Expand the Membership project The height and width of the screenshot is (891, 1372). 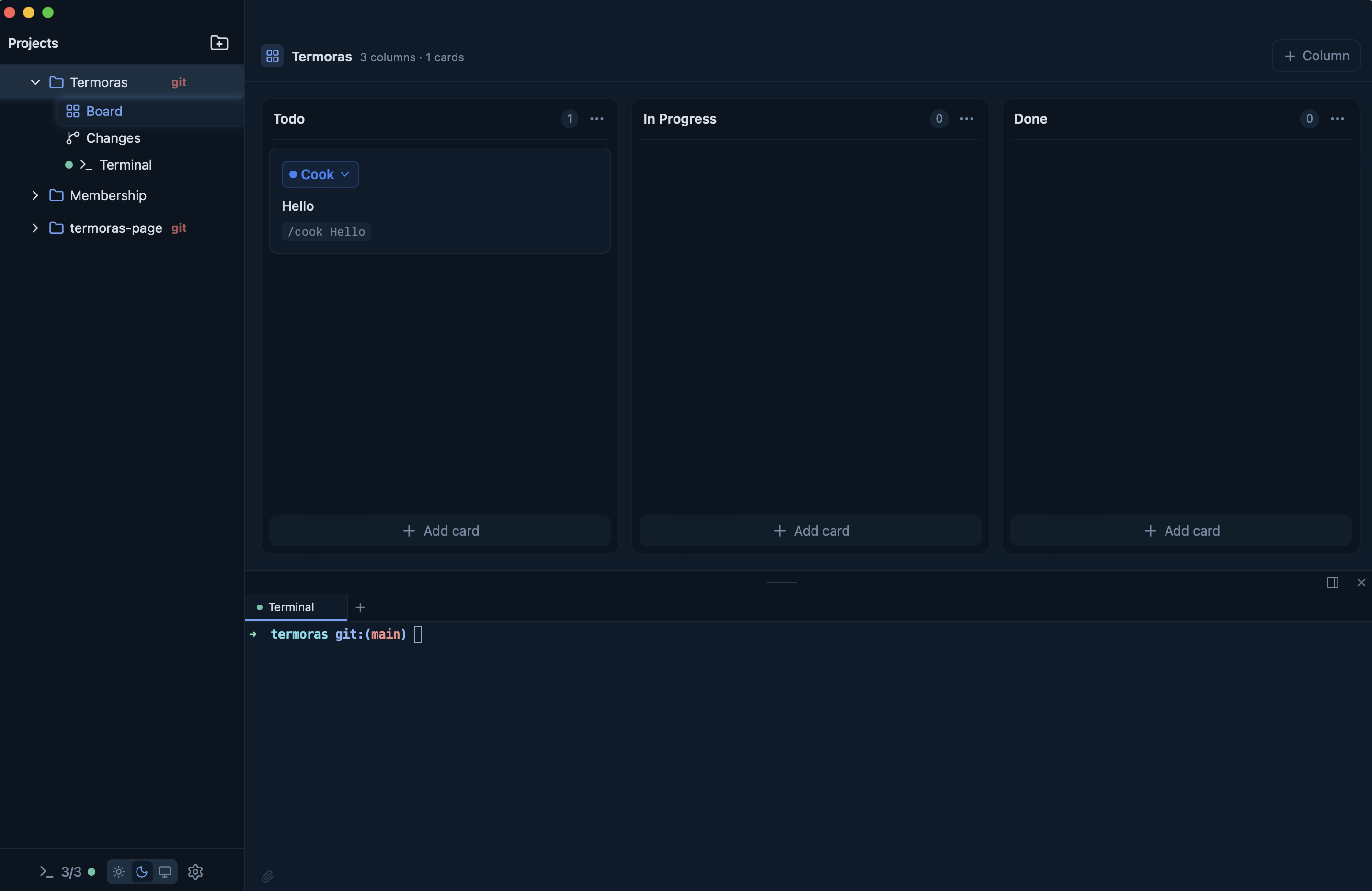34,195
